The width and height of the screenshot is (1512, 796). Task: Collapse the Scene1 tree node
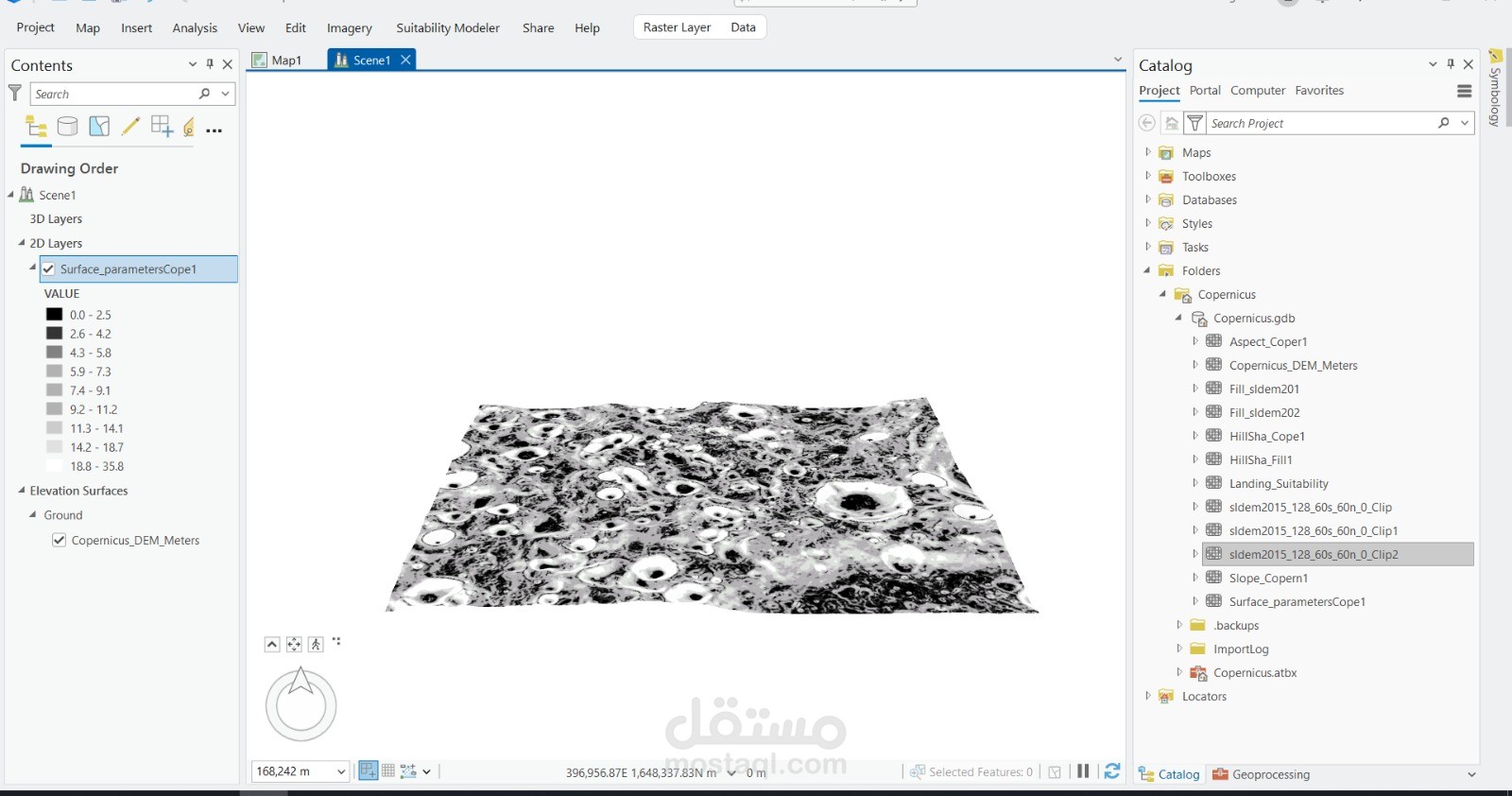click(x=11, y=195)
